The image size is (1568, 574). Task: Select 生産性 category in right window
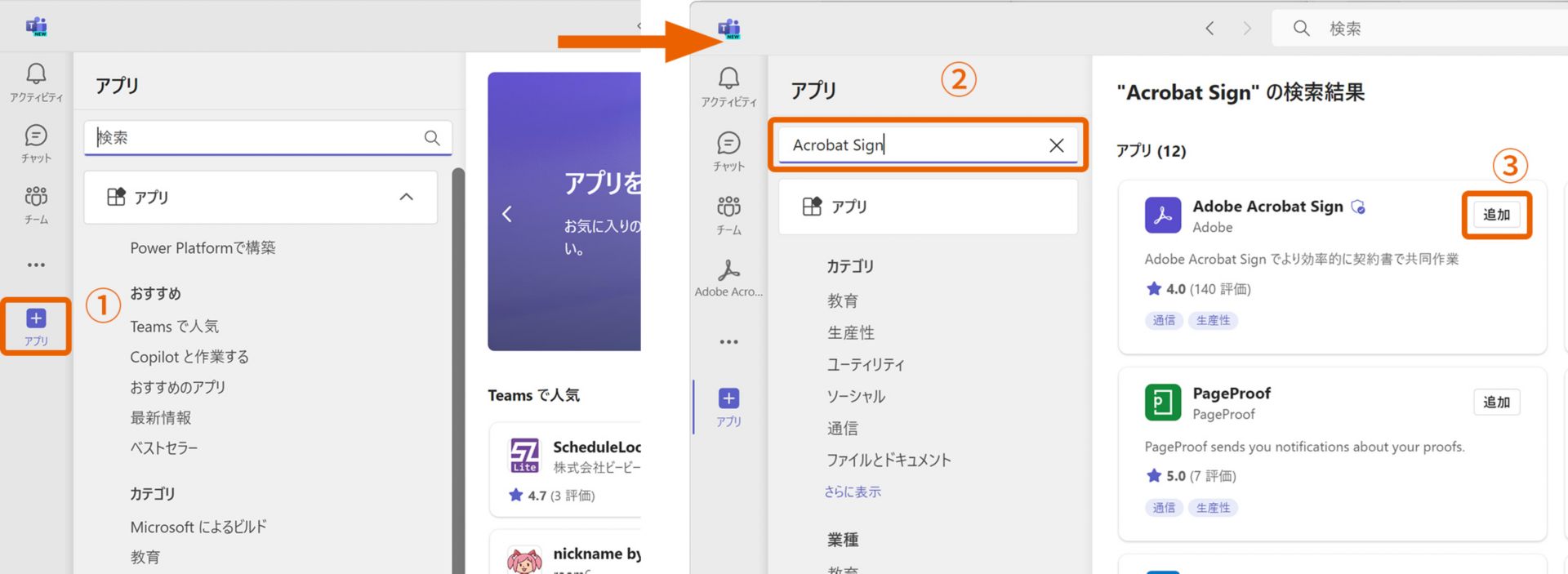tap(850, 333)
